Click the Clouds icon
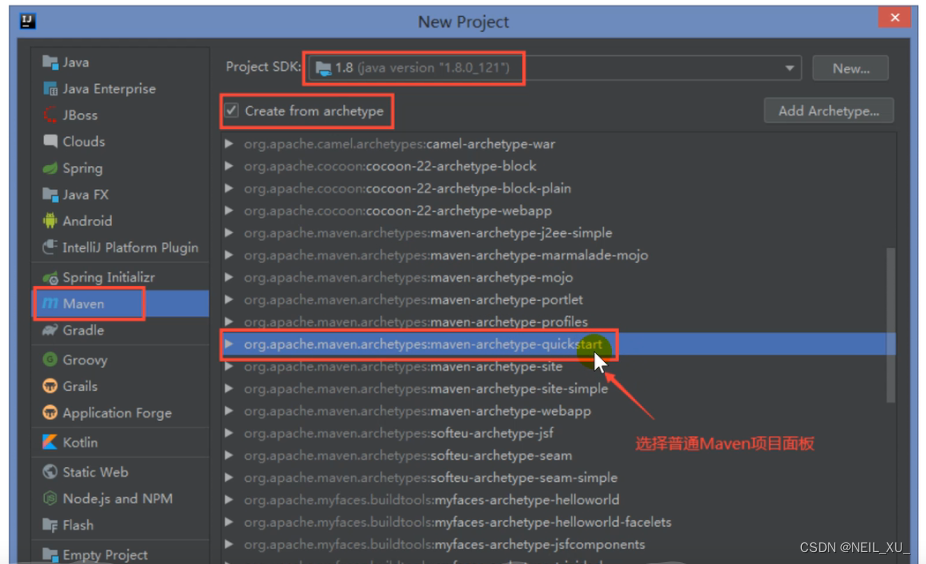The image size is (926, 564). (x=50, y=141)
